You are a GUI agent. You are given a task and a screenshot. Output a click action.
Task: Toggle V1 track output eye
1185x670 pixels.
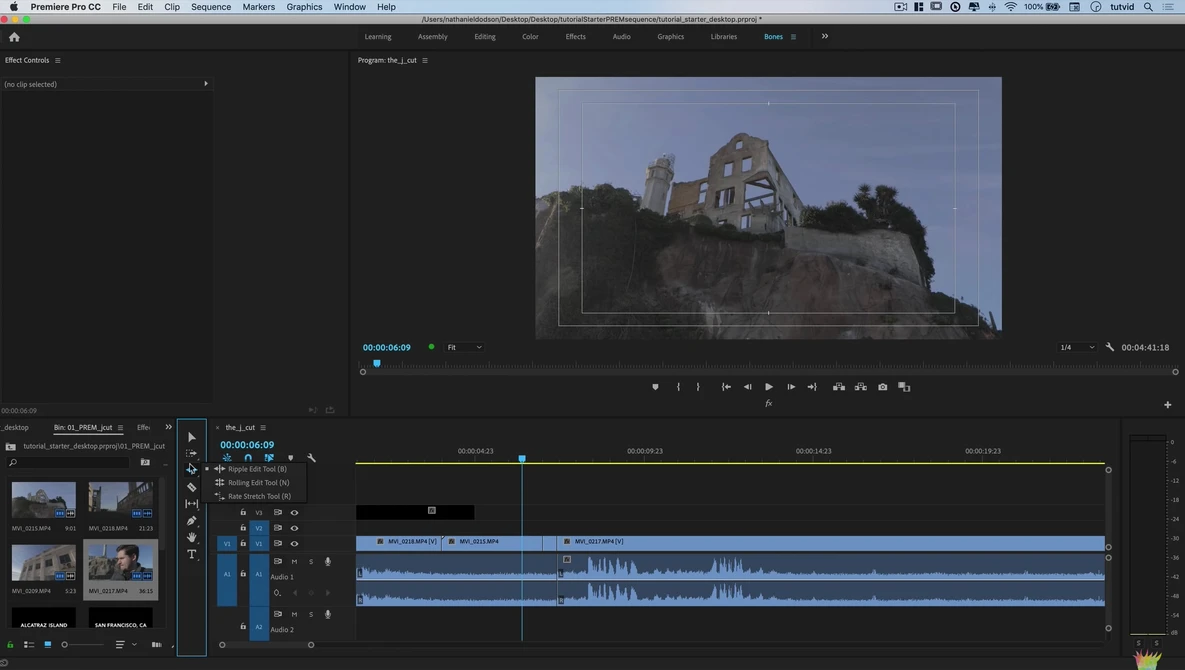point(295,543)
